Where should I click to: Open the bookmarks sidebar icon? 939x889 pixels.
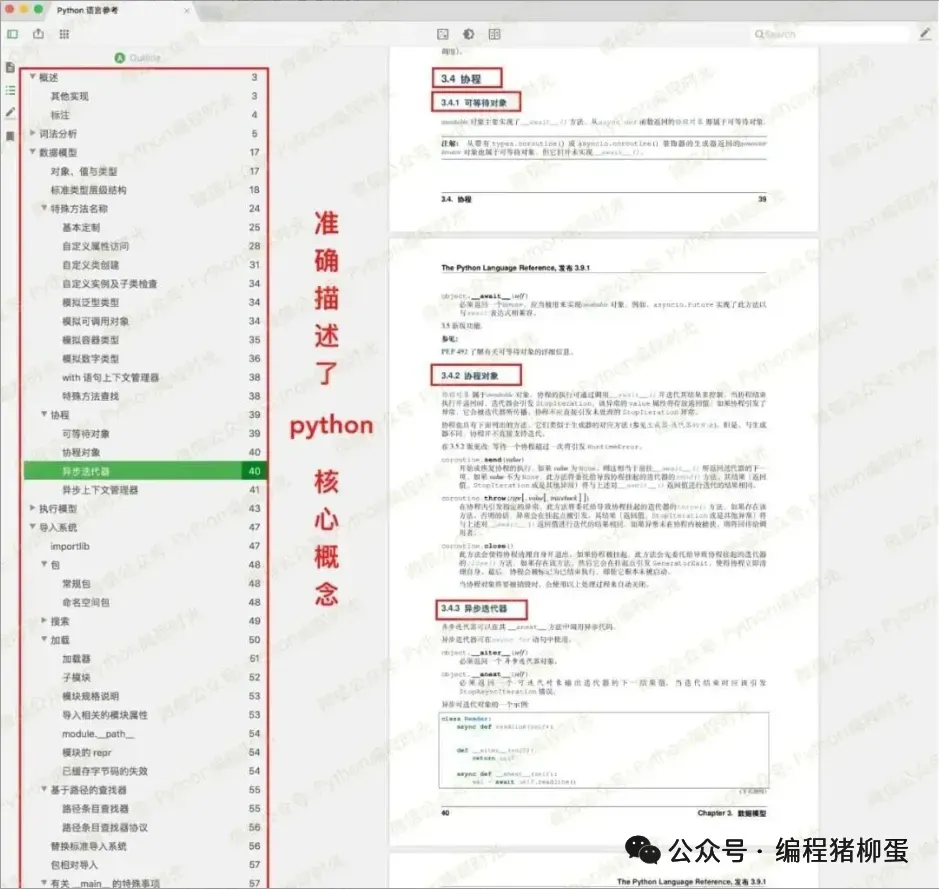(x=10, y=136)
